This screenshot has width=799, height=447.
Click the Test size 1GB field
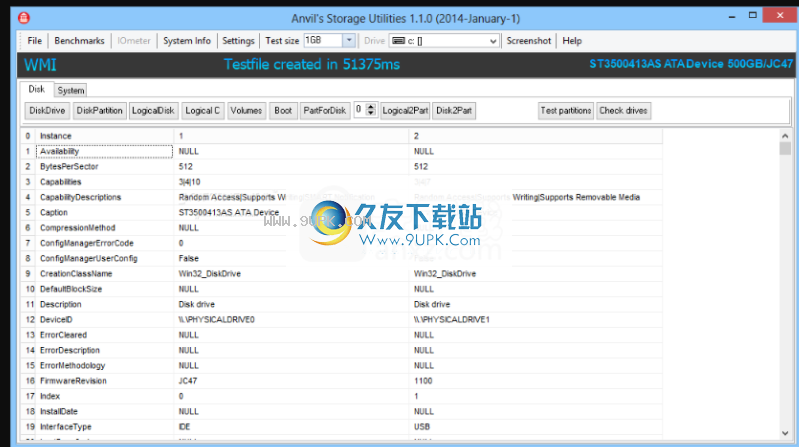click(323, 40)
